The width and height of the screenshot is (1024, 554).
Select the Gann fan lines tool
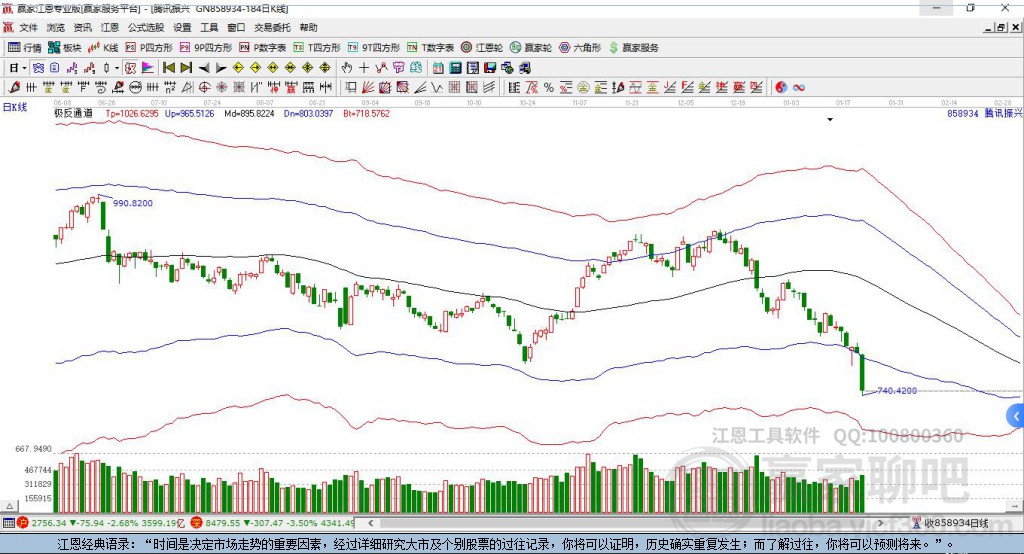(x=368, y=88)
